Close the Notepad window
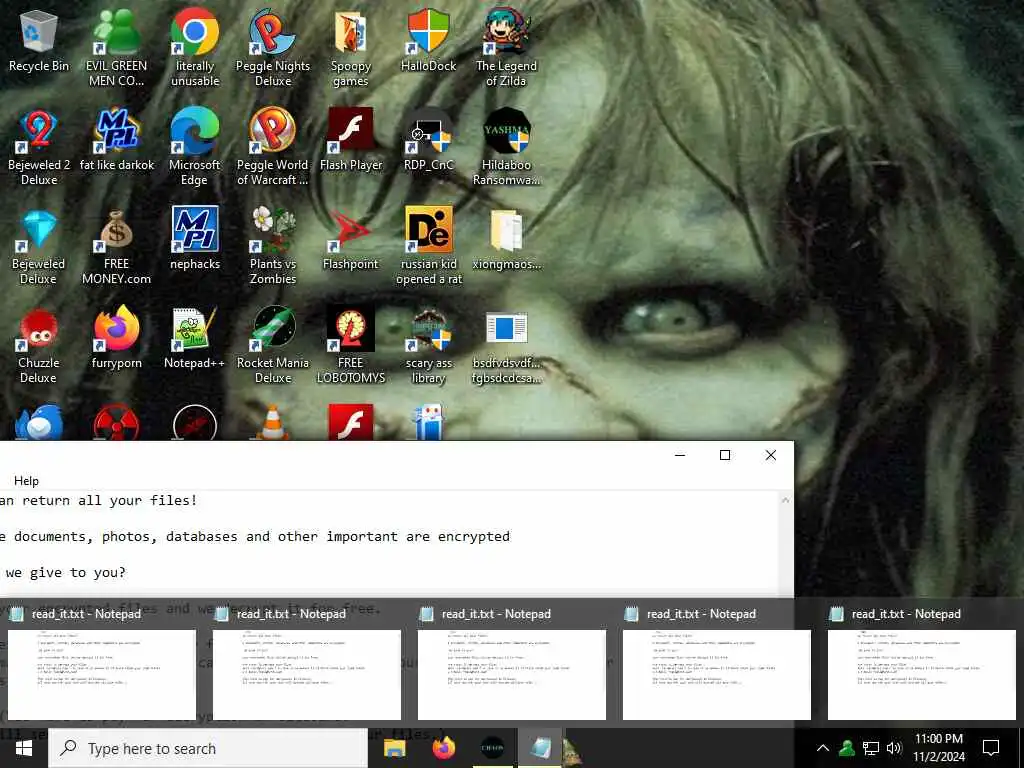 coord(771,455)
